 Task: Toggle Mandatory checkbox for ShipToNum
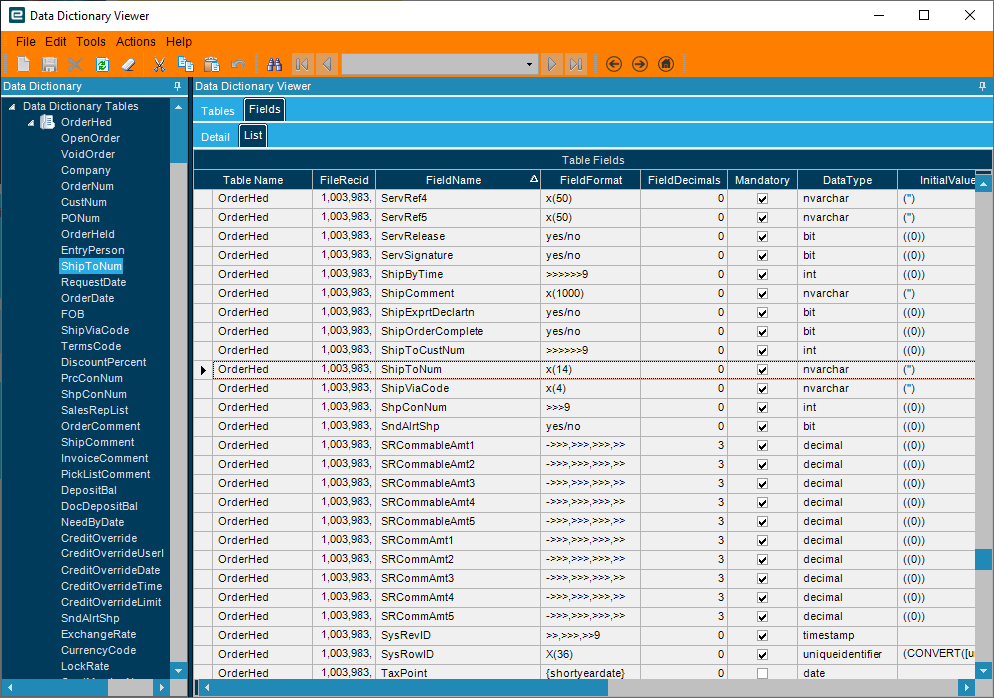(x=763, y=370)
